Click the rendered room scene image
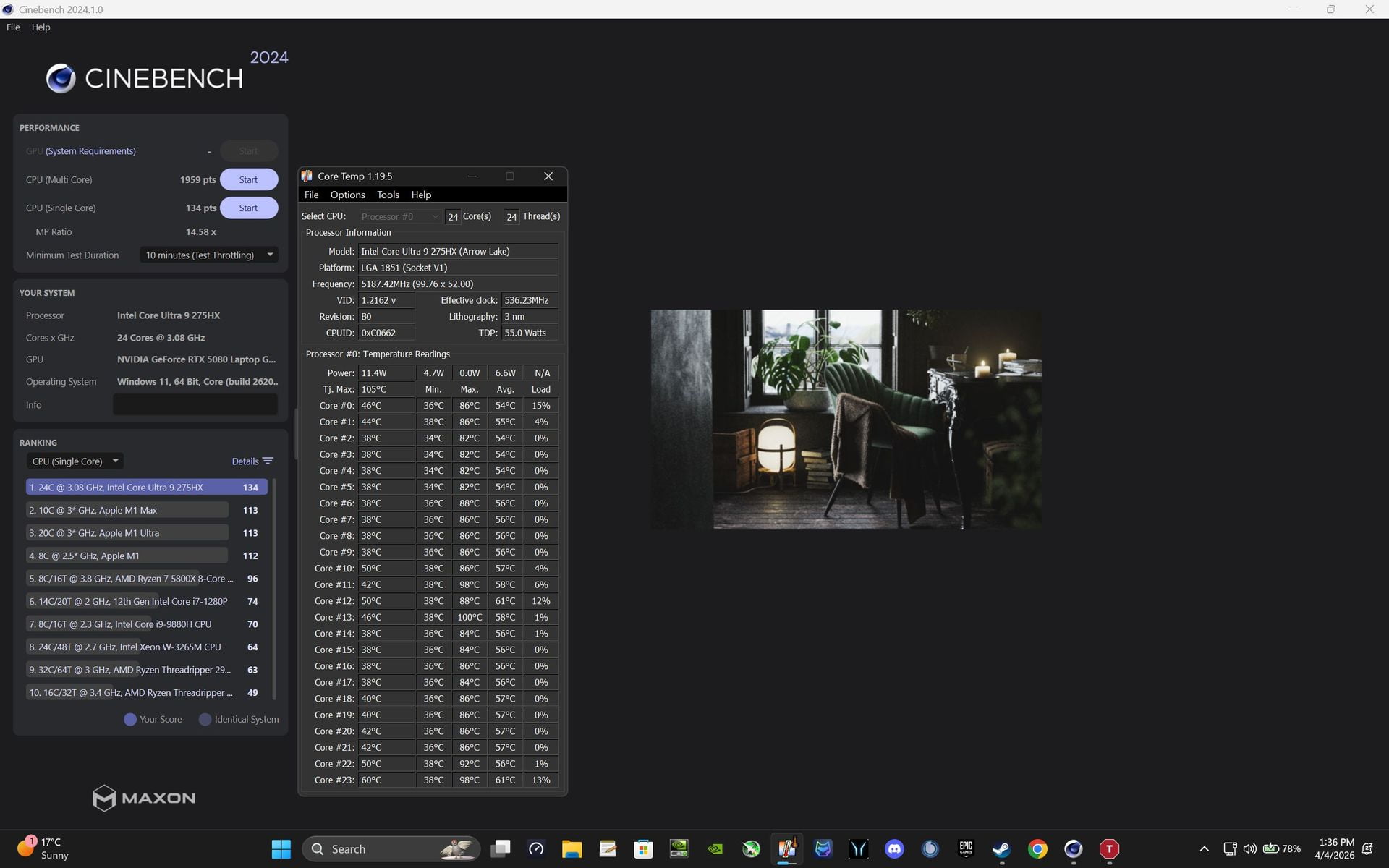 846,420
